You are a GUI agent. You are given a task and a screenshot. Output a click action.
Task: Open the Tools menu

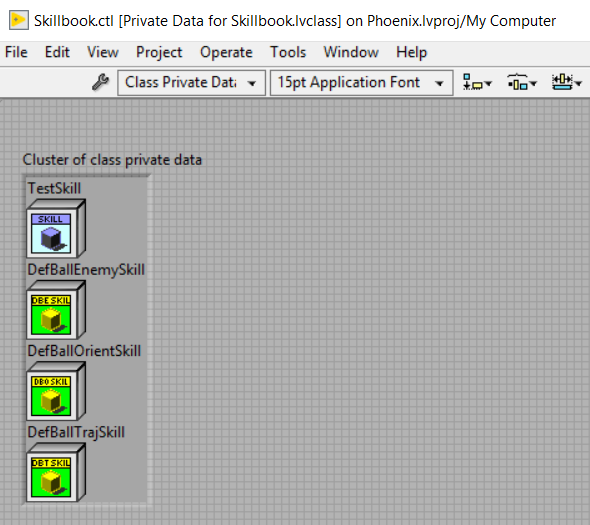pyautogui.click(x=288, y=52)
